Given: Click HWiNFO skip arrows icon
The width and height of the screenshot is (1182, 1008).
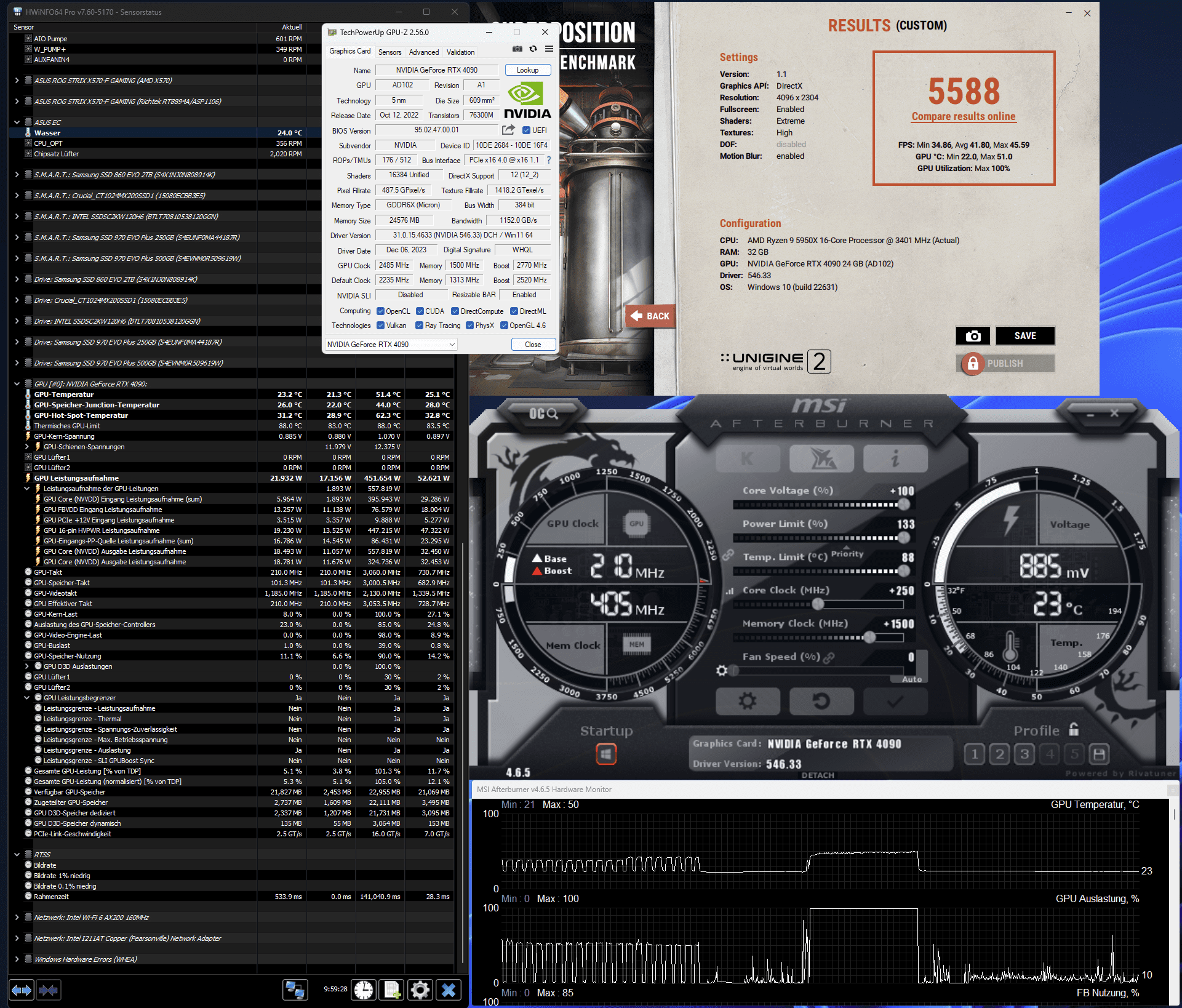Looking at the screenshot, I should (49, 990).
